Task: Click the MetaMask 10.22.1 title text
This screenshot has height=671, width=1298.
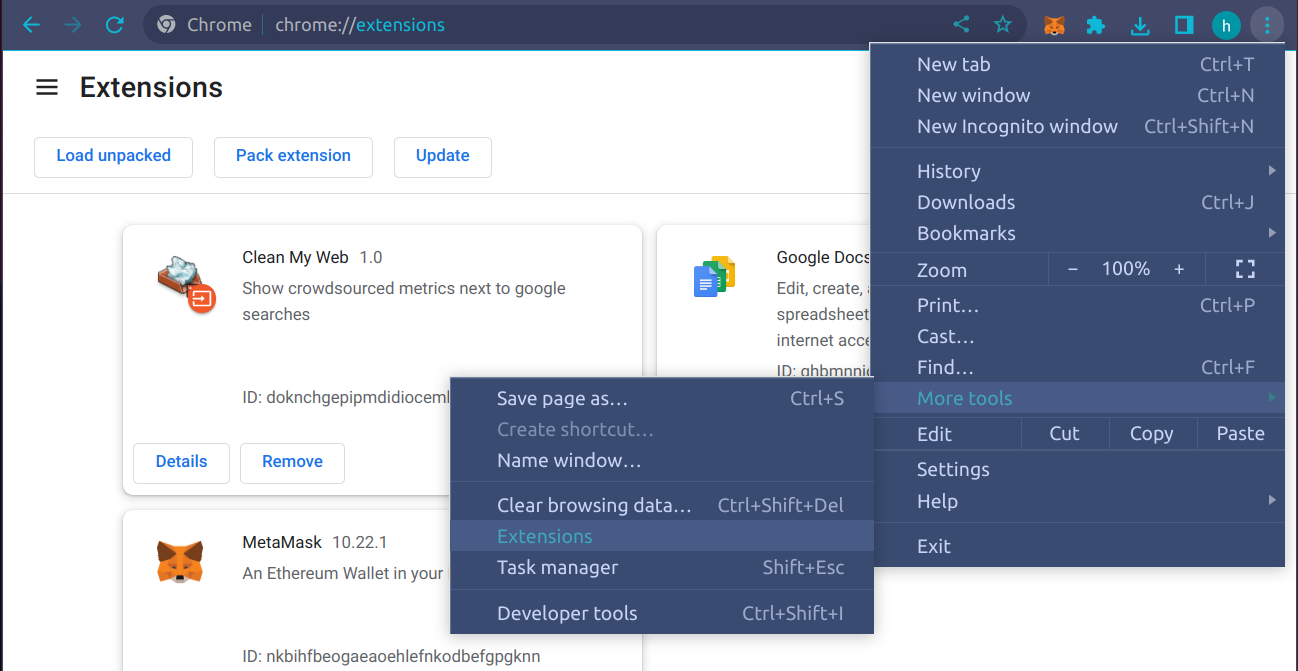Action: coord(314,542)
